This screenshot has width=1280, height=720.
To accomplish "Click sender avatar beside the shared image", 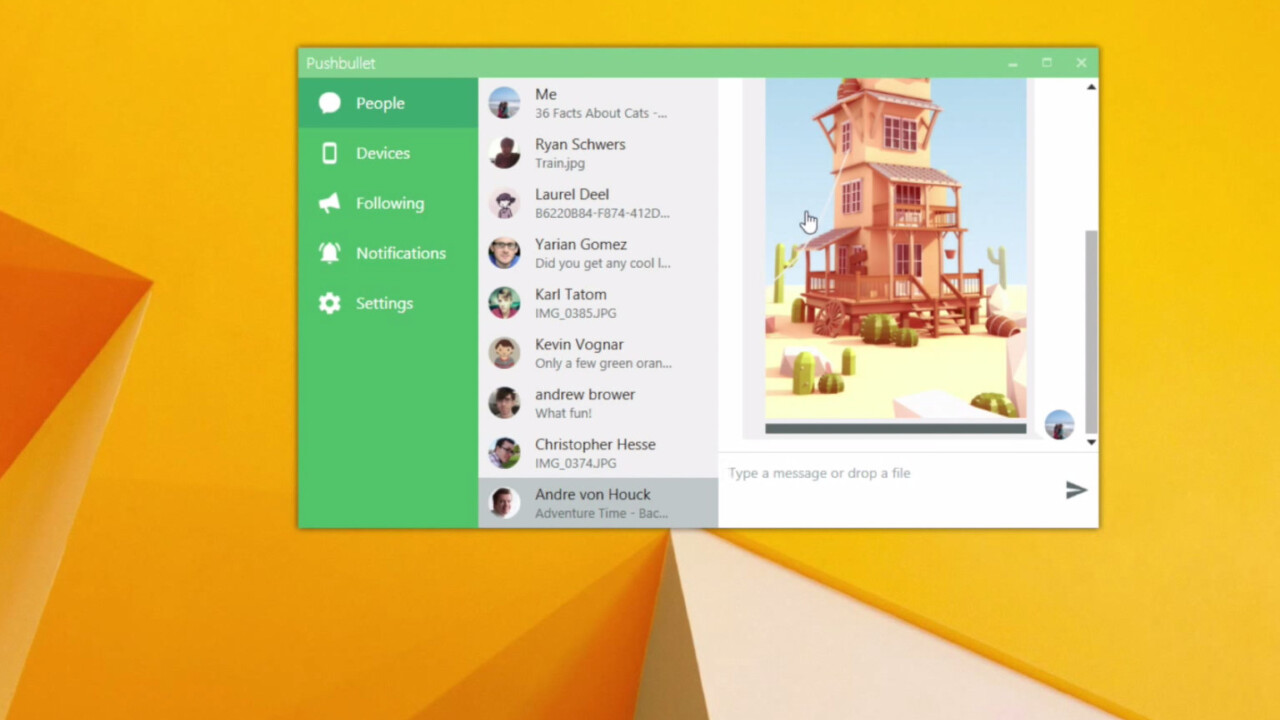I will coord(1059,424).
